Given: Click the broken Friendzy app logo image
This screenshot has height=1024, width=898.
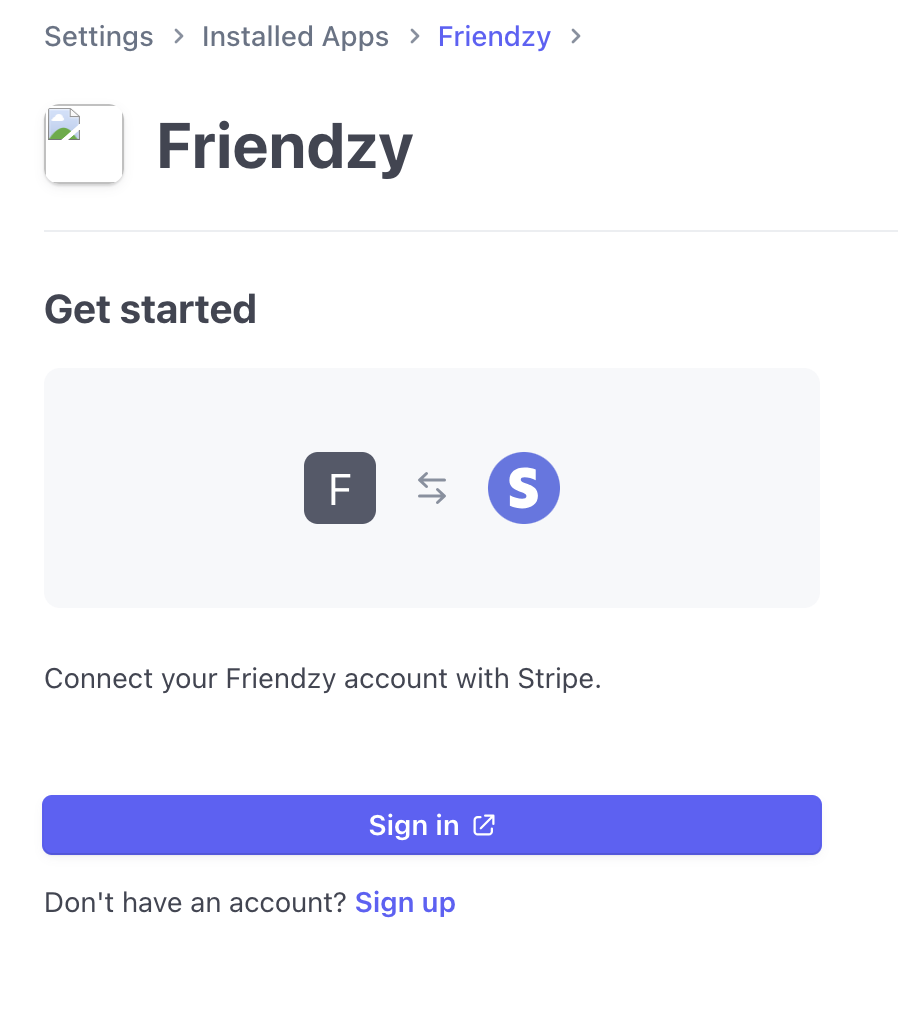Looking at the screenshot, I should 84,144.
